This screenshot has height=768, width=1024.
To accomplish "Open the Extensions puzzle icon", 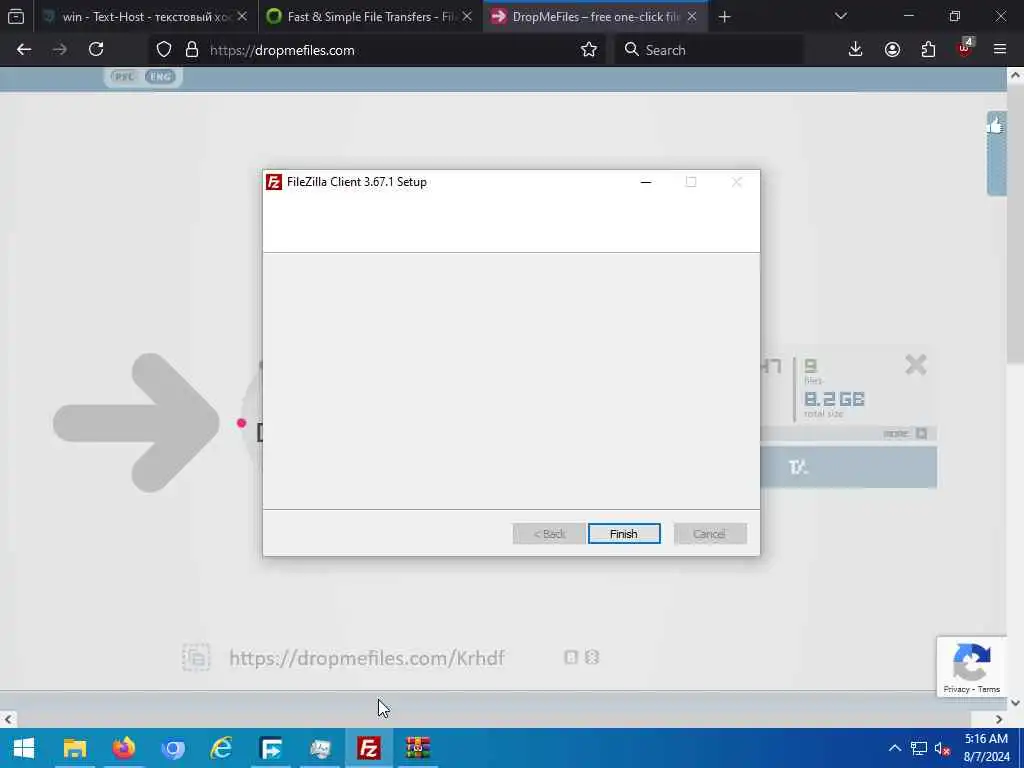I will coord(928,50).
